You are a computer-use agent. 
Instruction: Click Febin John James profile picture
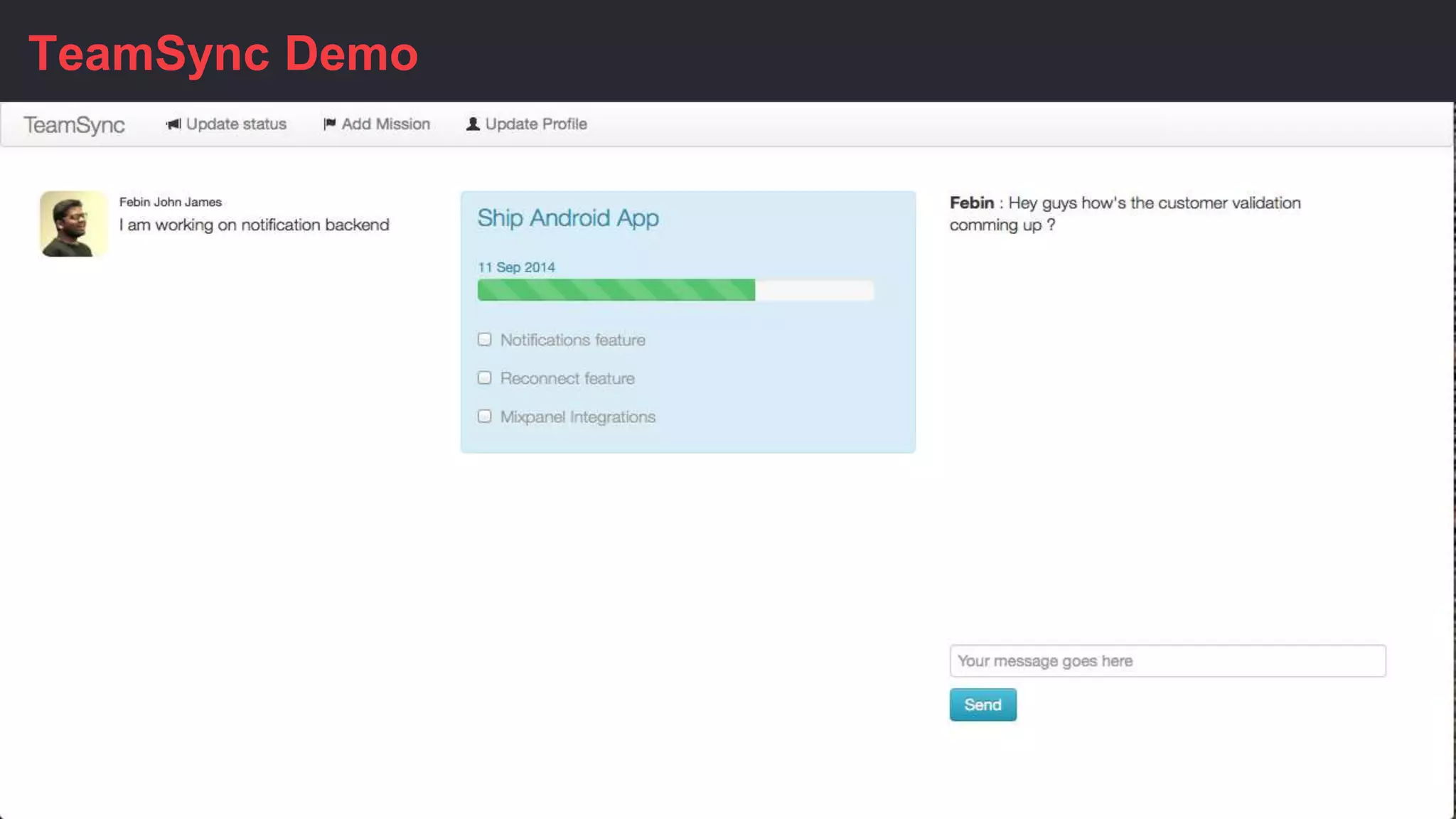(74, 224)
